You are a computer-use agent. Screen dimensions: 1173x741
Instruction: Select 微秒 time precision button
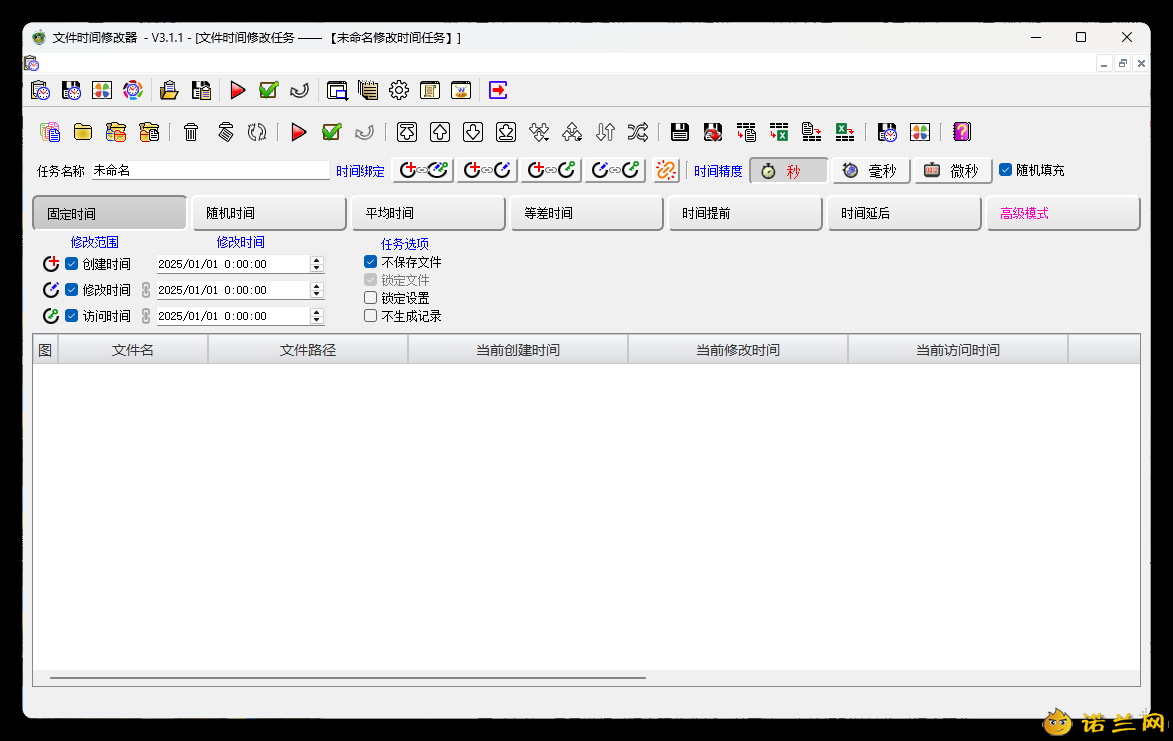point(952,170)
